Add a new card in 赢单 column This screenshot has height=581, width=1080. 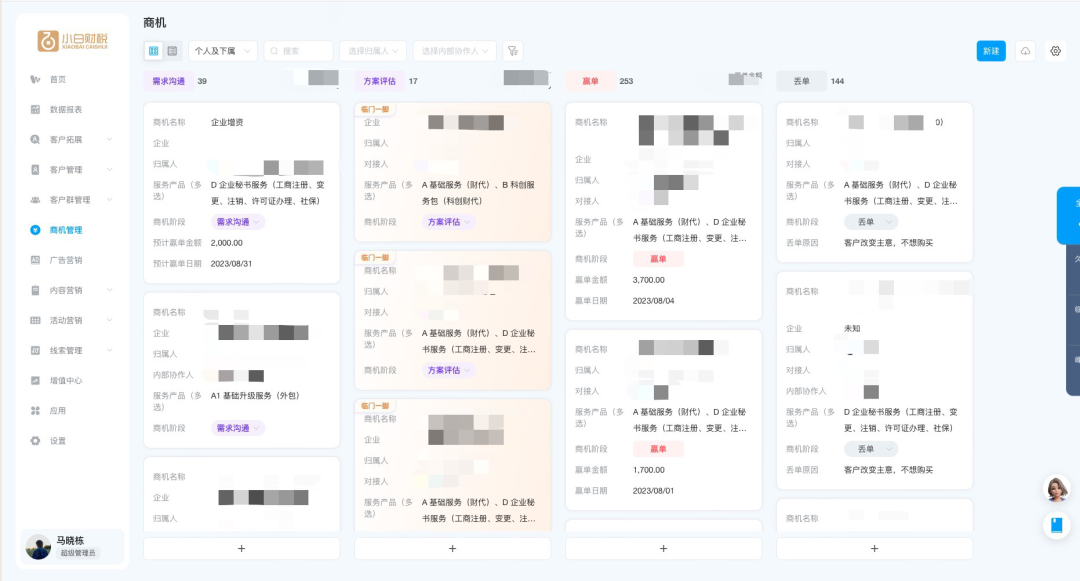click(663, 548)
